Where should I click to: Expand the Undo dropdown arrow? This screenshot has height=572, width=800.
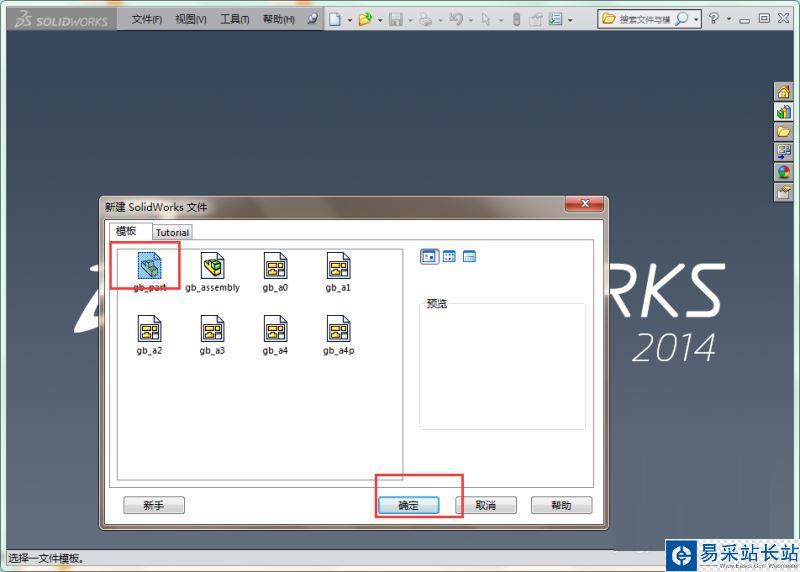pyautogui.click(x=470, y=20)
